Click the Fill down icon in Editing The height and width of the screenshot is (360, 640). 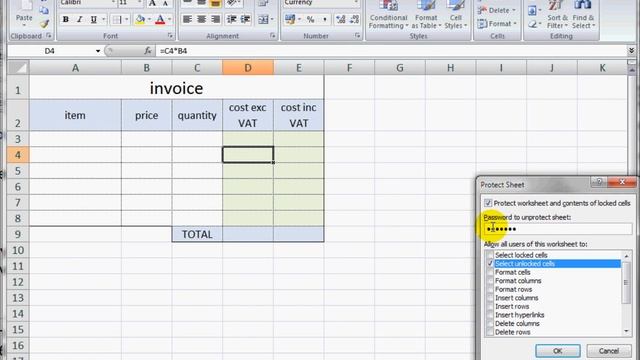tap(532, 10)
